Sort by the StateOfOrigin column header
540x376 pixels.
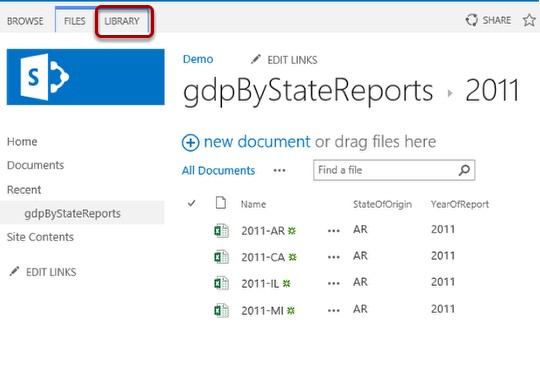(x=382, y=204)
